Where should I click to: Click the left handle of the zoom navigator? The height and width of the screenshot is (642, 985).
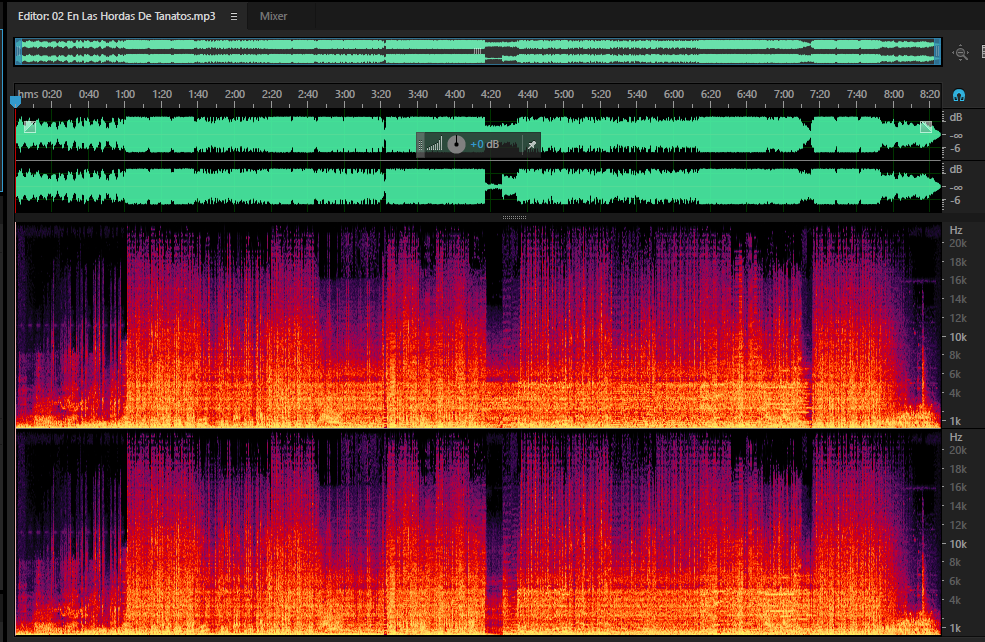pyautogui.click(x=19, y=52)
